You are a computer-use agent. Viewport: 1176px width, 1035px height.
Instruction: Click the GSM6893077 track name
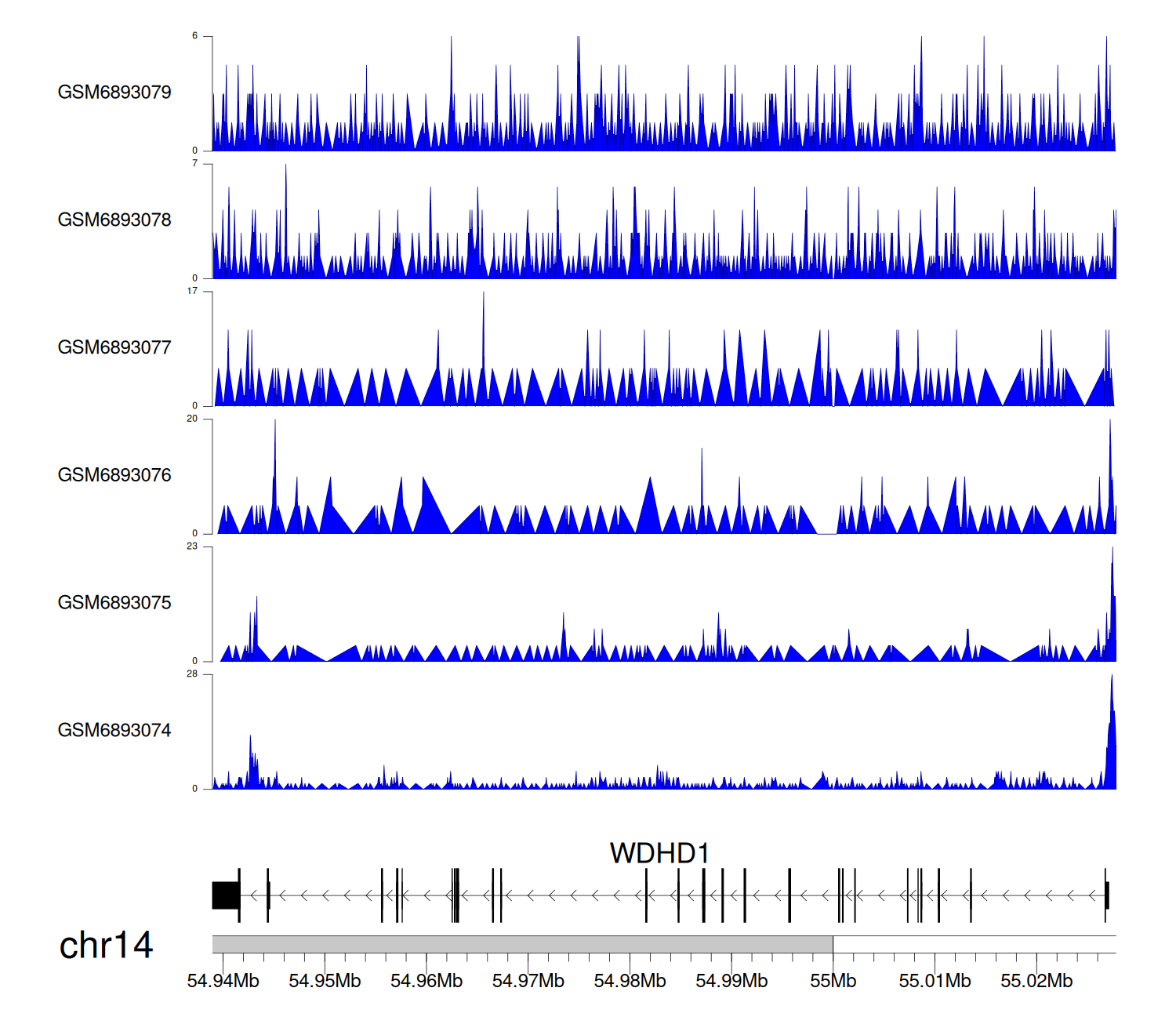114,347
